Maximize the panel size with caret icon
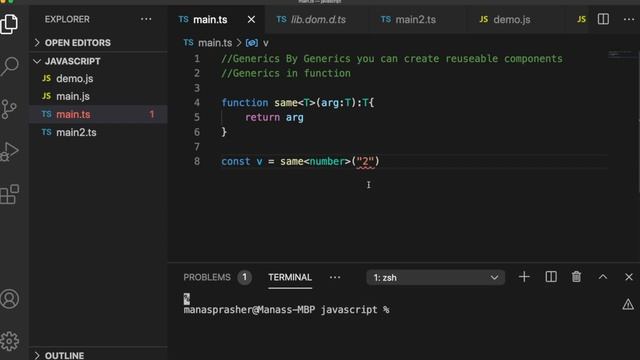Image resolution: width=640 pixels, height=360 pixels. click(x=603, y=277)
